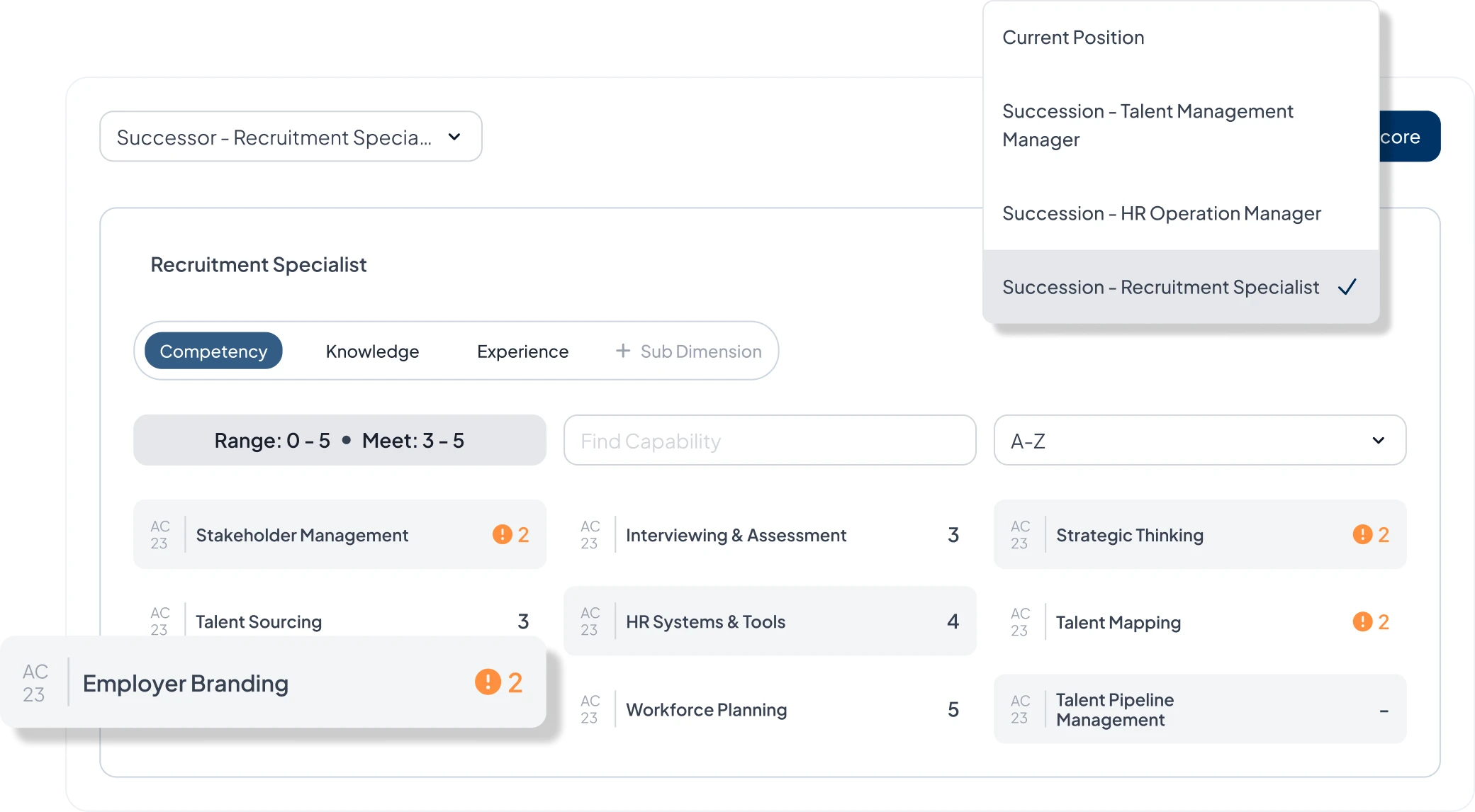Screen dimensions: 1475x812
Task: Click the warning icon on Employer Branding
Action: click(488, 682)
